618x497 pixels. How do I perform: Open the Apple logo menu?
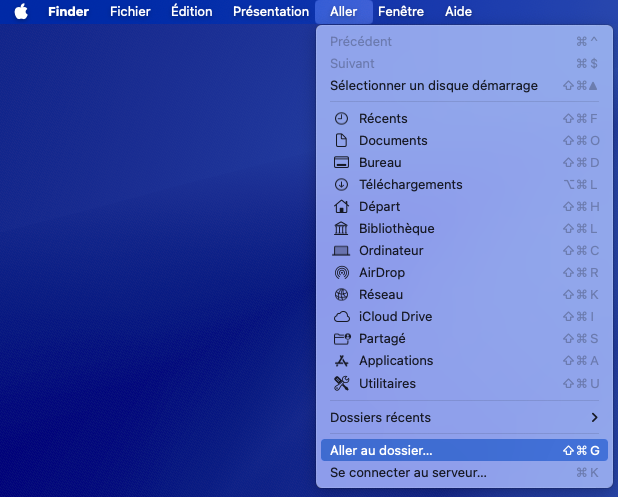pos(21,12)
